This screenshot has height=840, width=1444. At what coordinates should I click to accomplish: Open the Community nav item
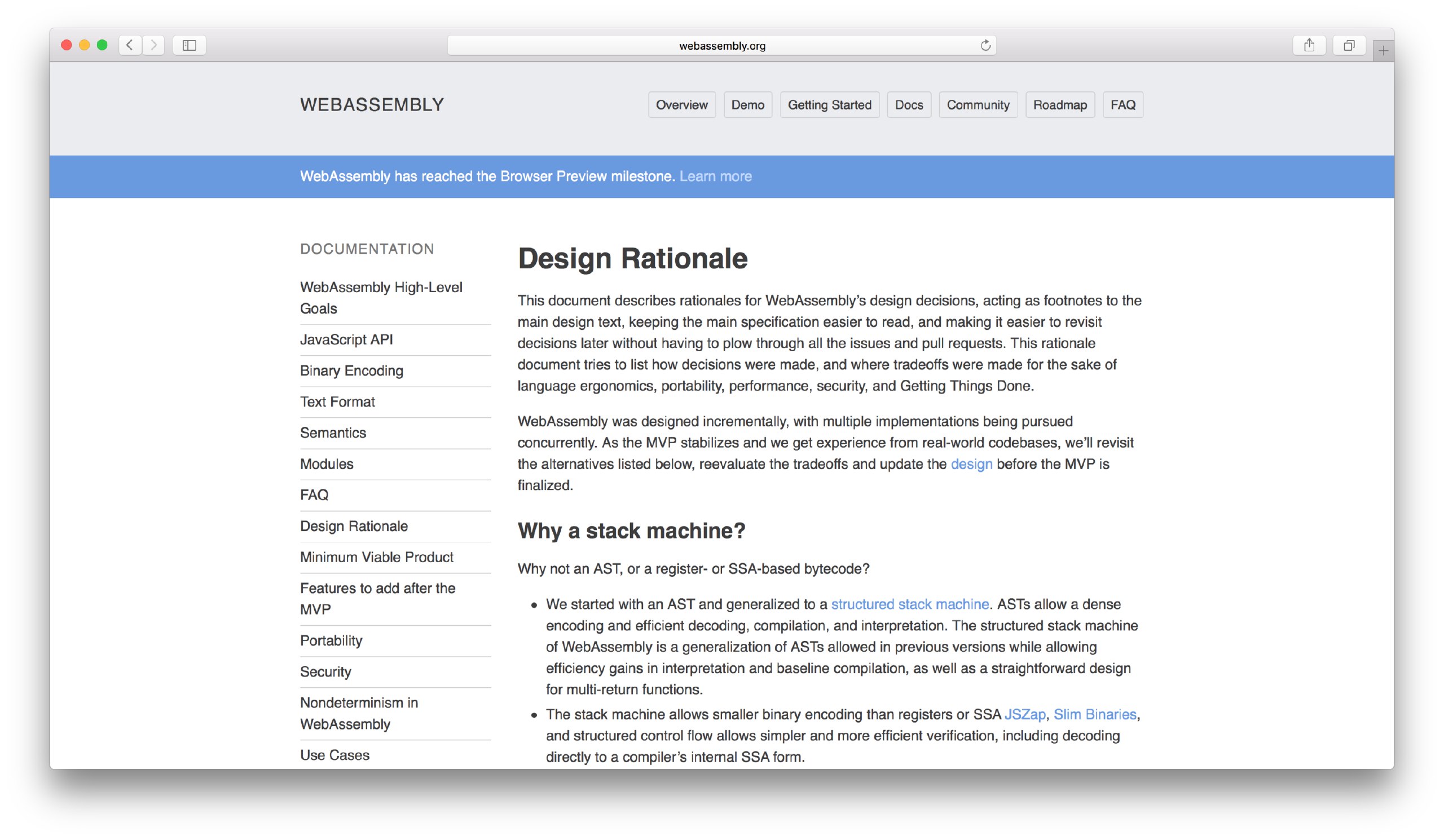978,105
